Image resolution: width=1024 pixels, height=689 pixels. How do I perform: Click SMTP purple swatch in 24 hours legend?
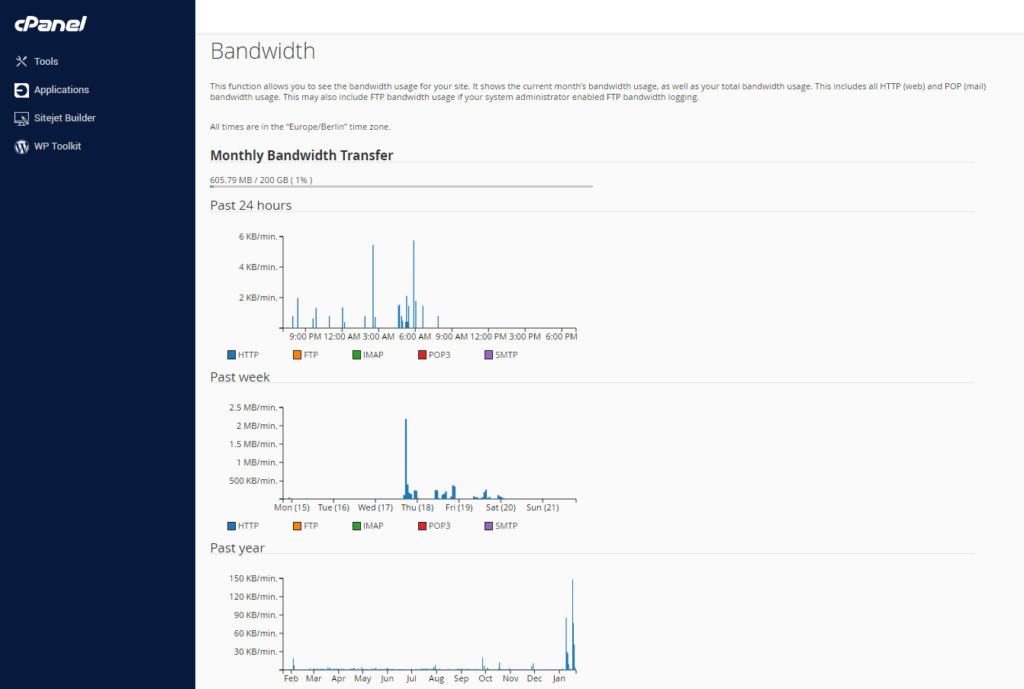pyautogui.click(x=488, y=355)
